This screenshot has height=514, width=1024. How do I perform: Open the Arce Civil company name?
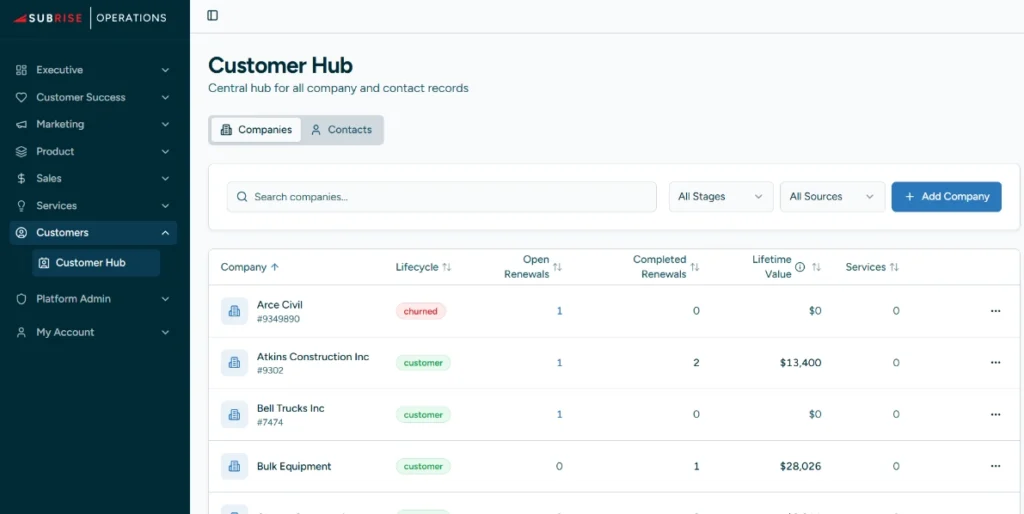click(x=280, y=304)
